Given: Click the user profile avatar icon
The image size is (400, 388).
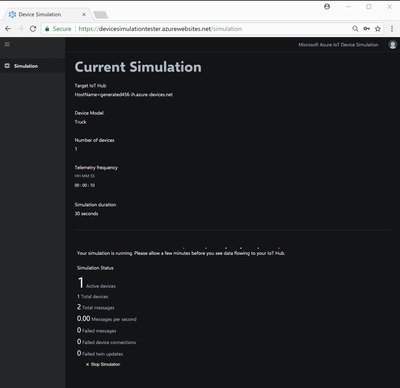Looking at the screenshot, I should [x=393, y=45].
